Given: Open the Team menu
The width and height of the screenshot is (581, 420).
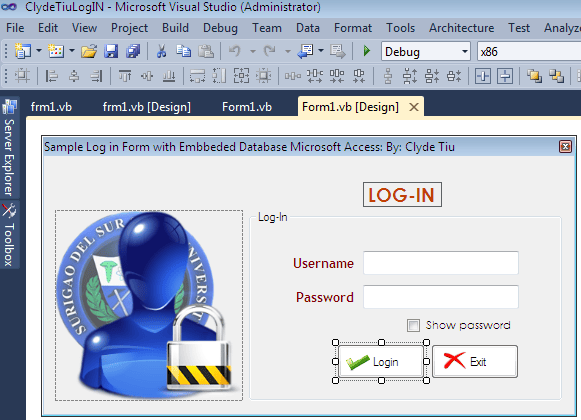Looking at the screenshot, I should click(267, 28).
